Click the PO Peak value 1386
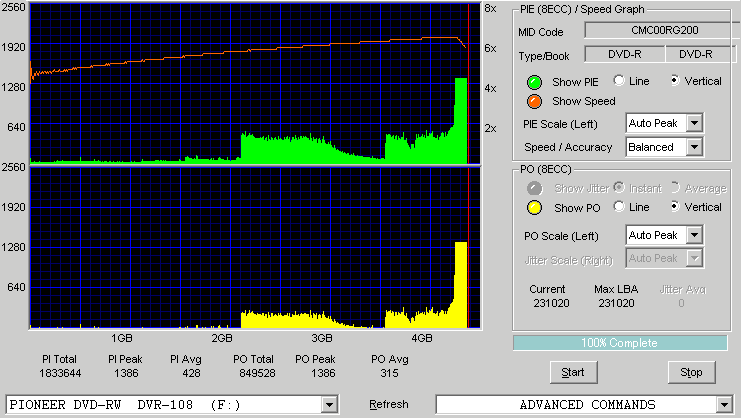Screen dimensions: 741x418 point(323,373)
